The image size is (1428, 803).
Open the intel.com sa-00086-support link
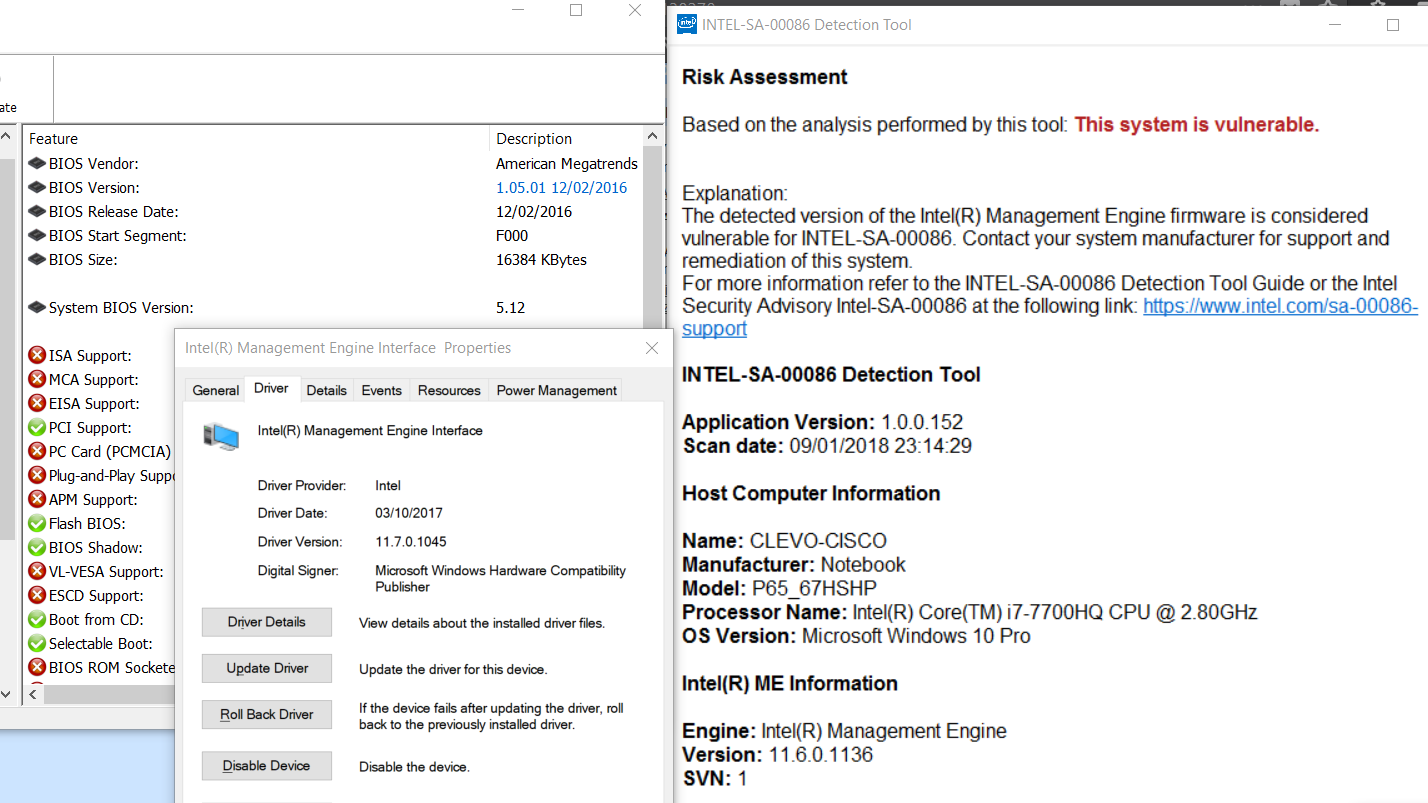tap(1280, 307)
